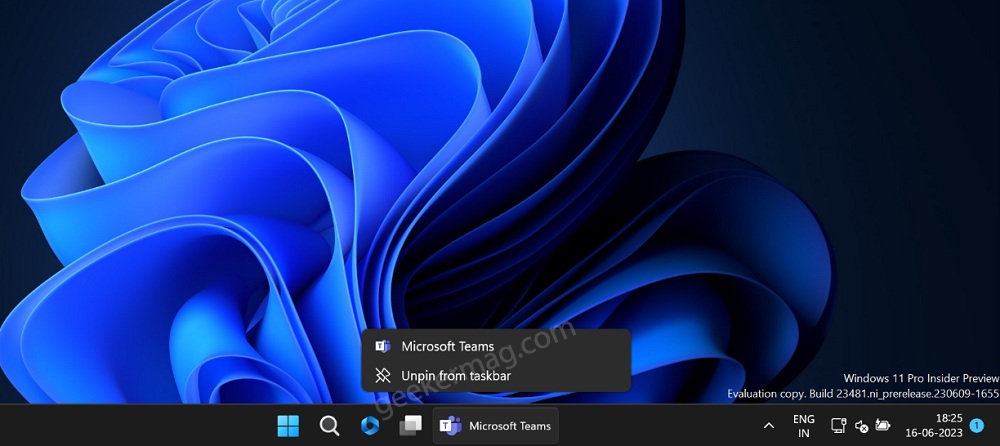1000x446 pixels.
Task: Check the battery status icon
Action: (883, 425)
